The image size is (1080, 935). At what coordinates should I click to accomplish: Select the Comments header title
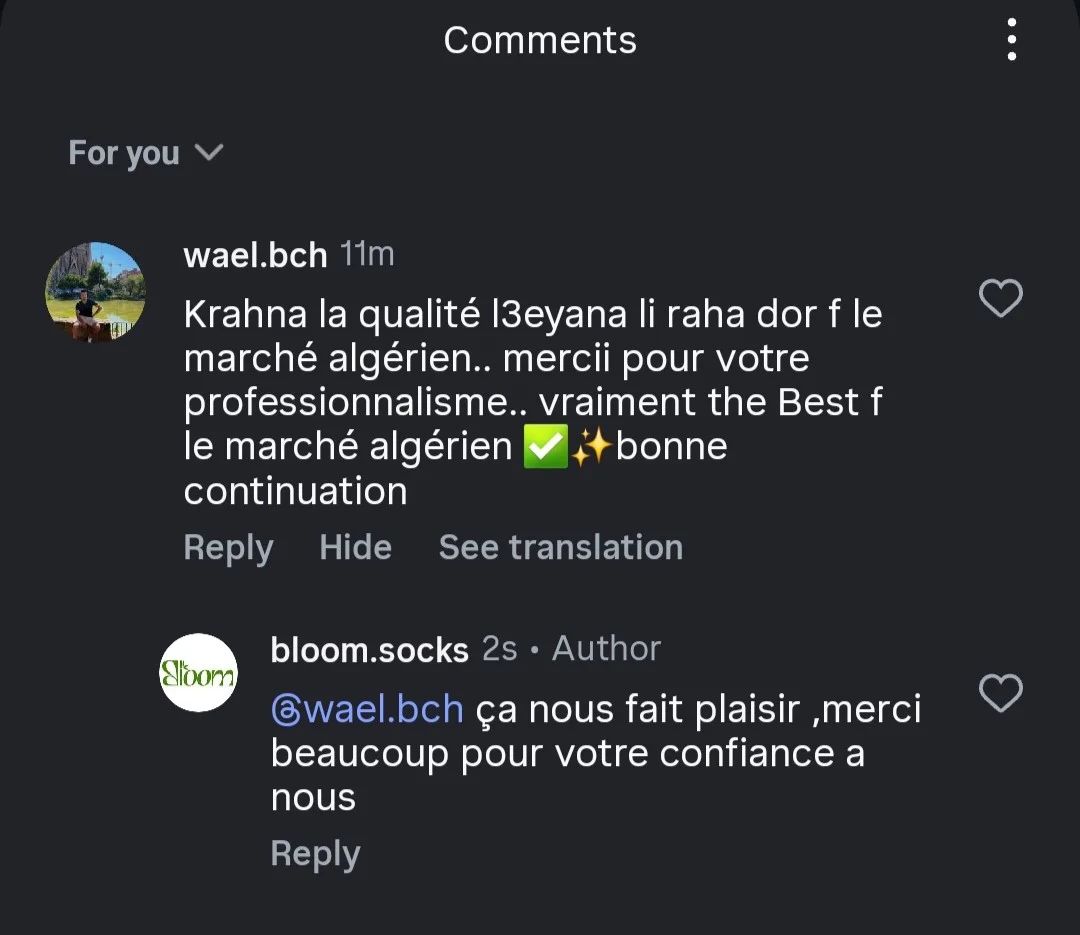[x=540, y=40]
